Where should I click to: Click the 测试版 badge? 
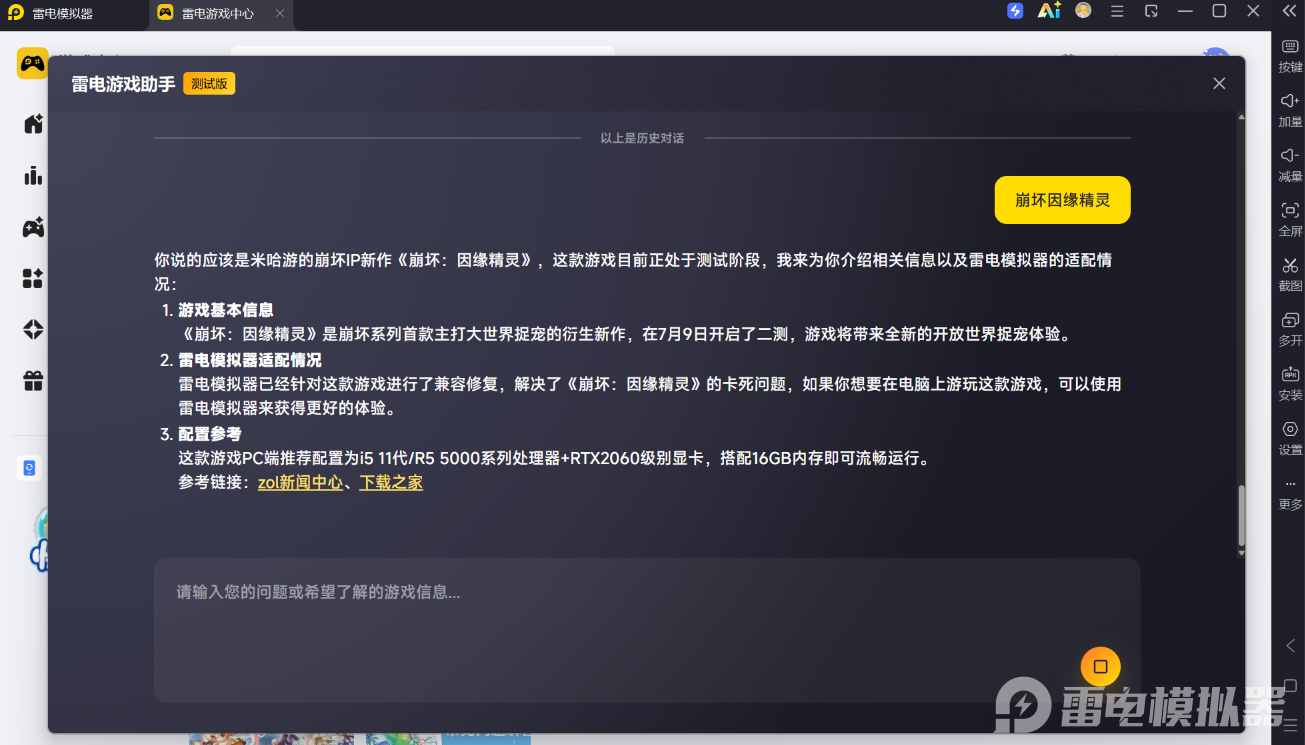209,84
